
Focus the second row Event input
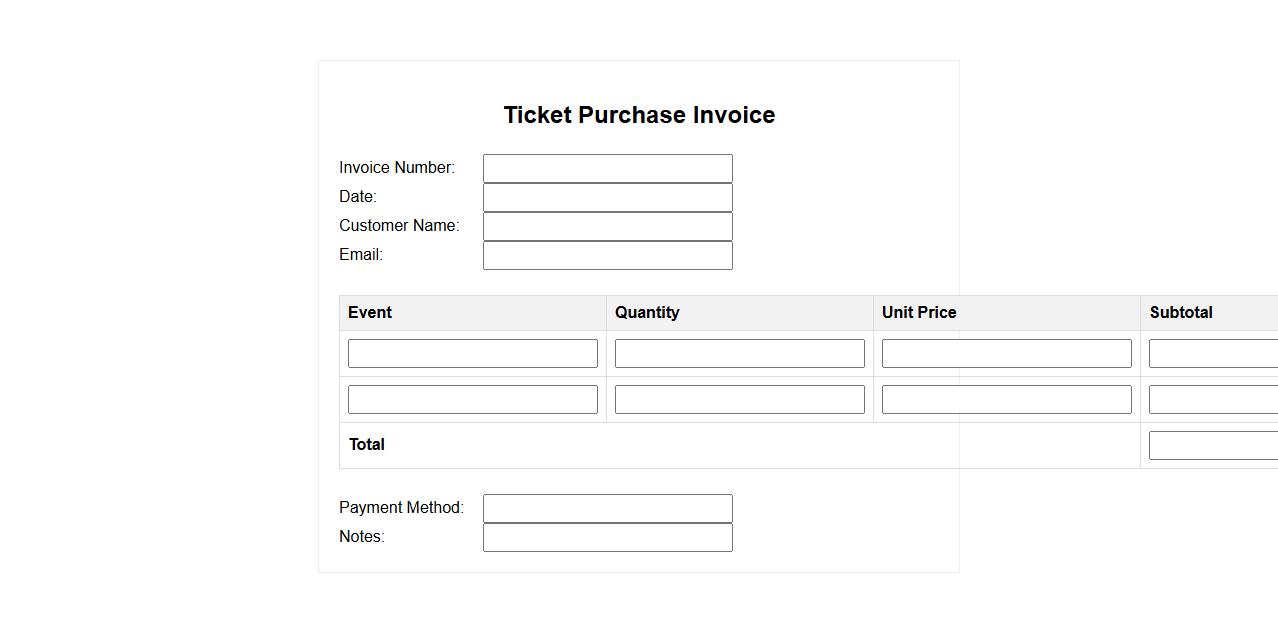[472, 399]
